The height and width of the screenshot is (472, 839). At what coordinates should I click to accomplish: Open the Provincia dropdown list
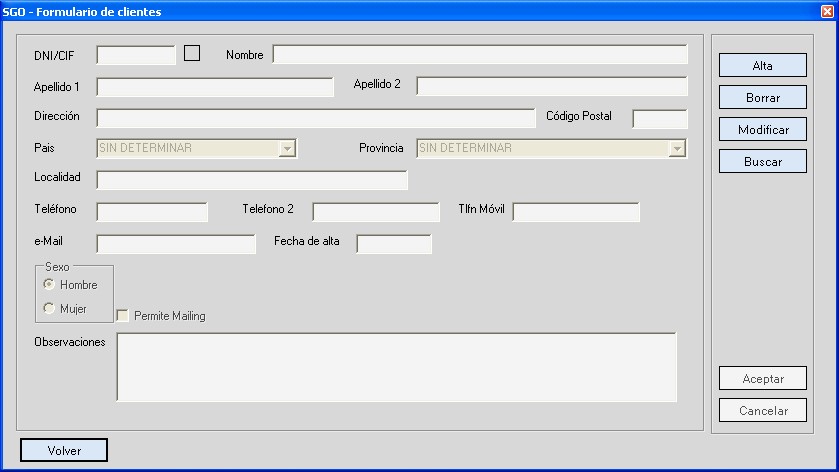pyautogui.click(x=677, y=148)
